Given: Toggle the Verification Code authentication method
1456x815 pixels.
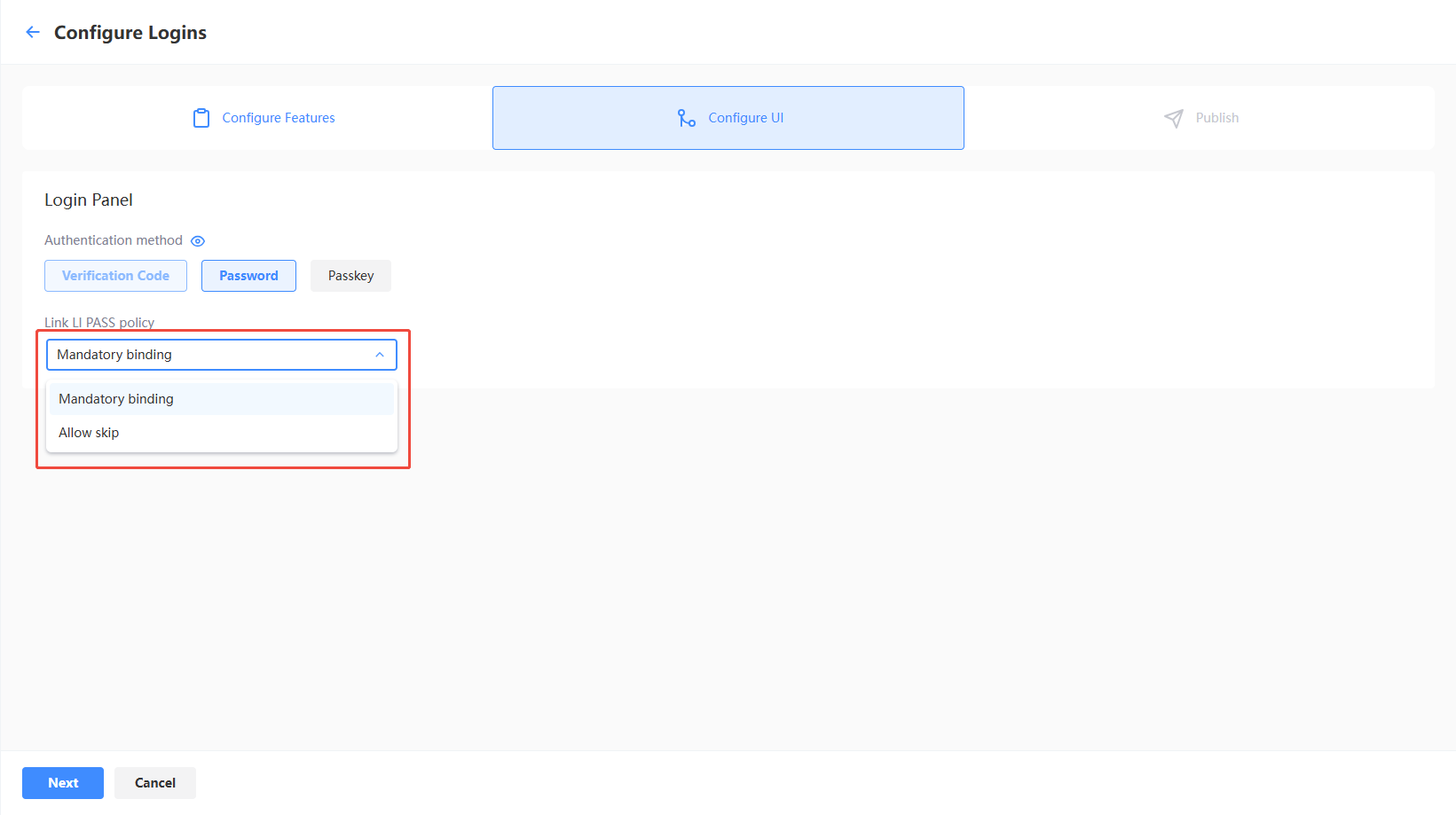Looking at the screenshot, I should pos(115,276).
